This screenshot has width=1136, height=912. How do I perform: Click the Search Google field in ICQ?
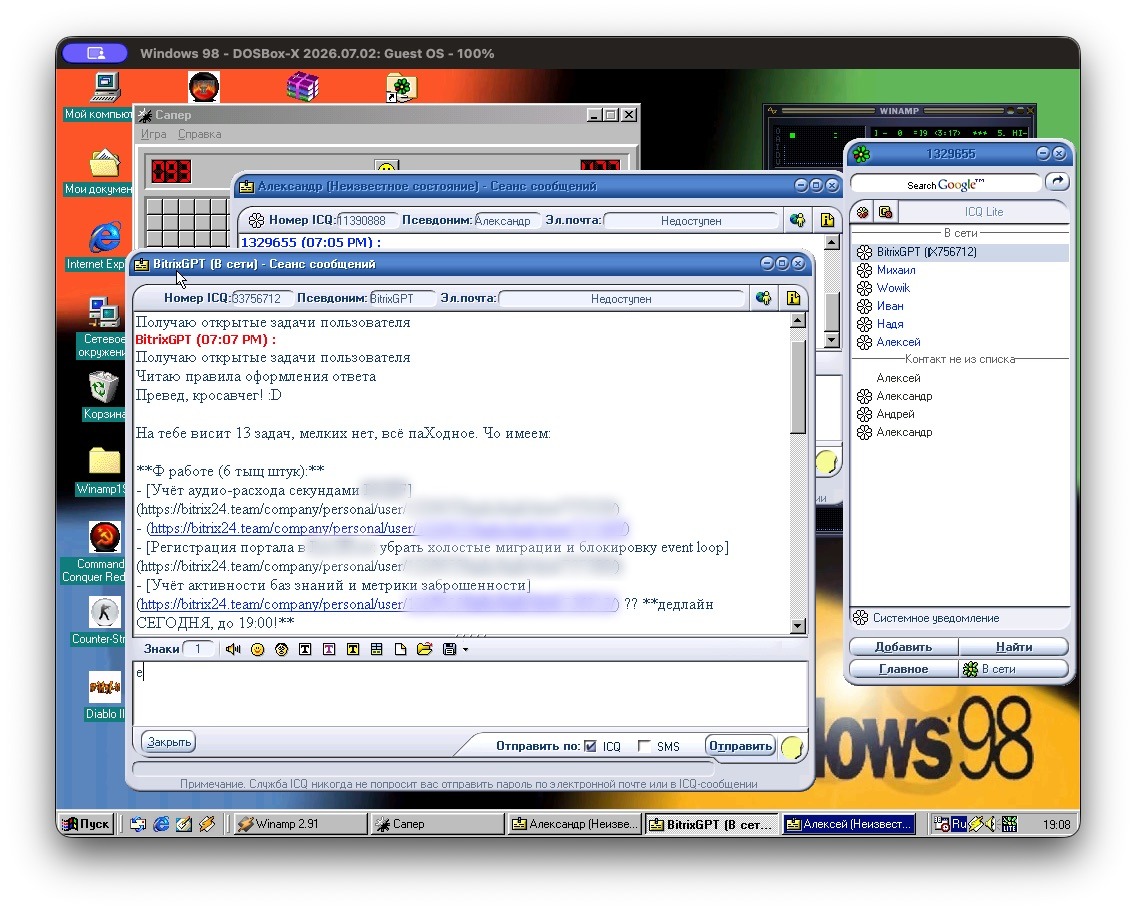point(945,185)
